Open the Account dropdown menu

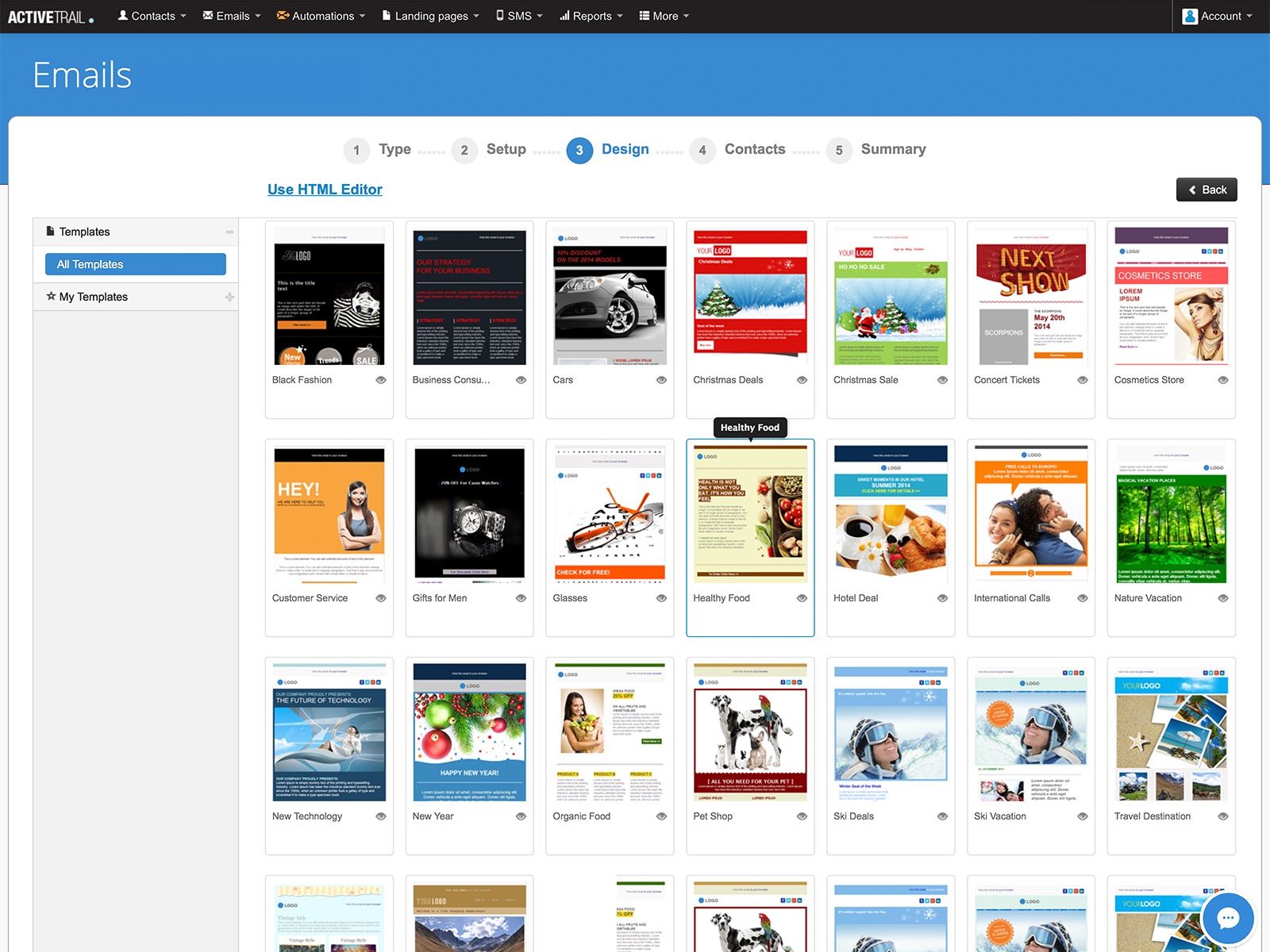click(1217, 16)
